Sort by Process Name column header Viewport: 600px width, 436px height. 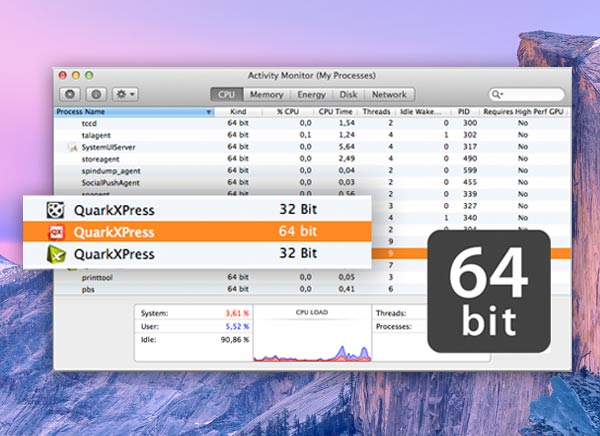click(134, 112)
